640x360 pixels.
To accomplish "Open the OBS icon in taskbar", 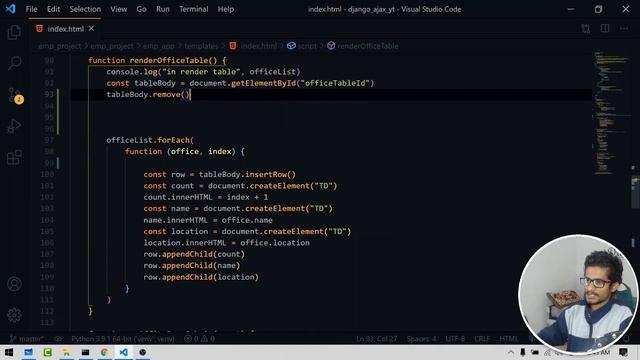I will tap(142, 352).
